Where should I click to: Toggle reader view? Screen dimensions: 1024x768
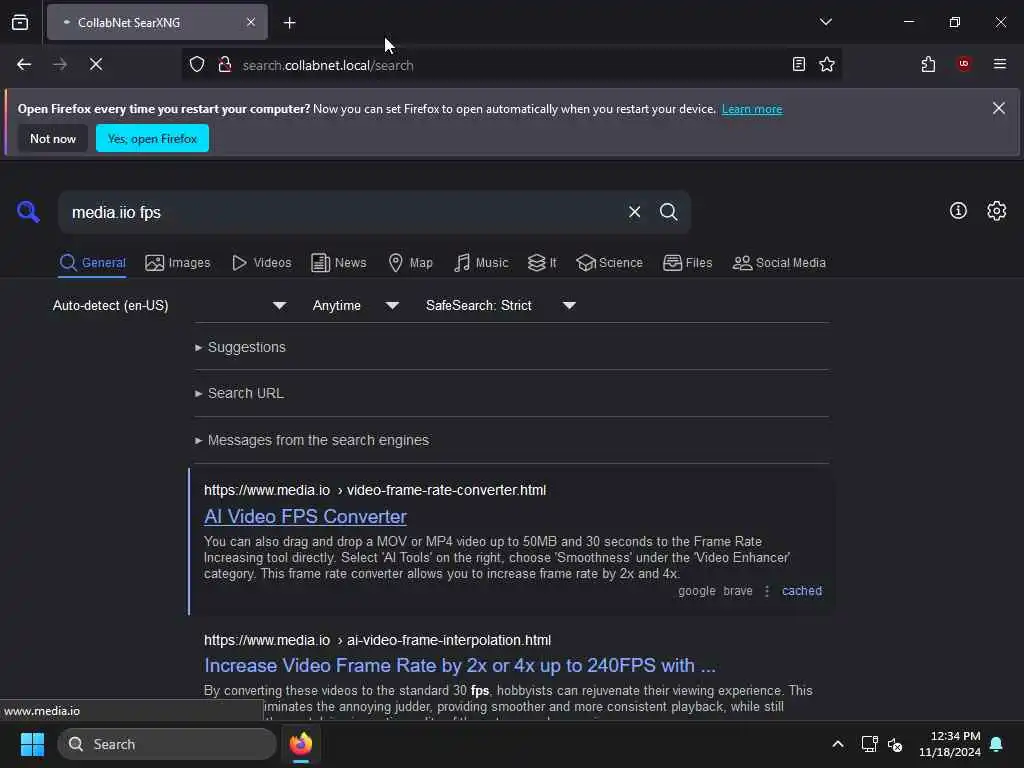(798, 65)
